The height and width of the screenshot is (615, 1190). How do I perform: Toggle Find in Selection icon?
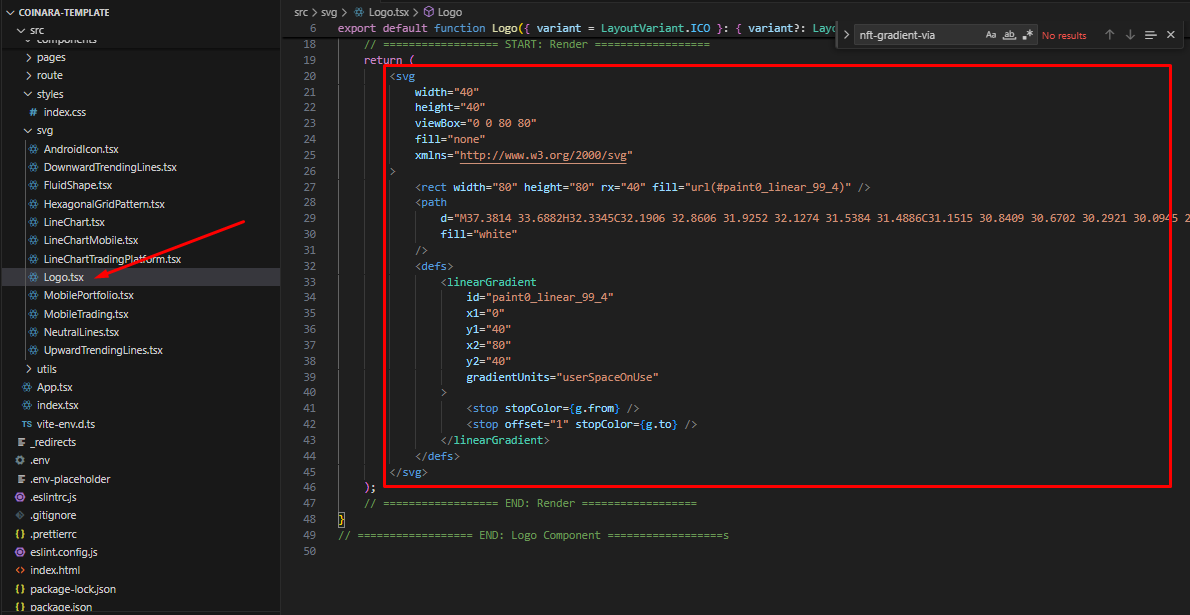pyautogui.click(x=1151, y=35)
